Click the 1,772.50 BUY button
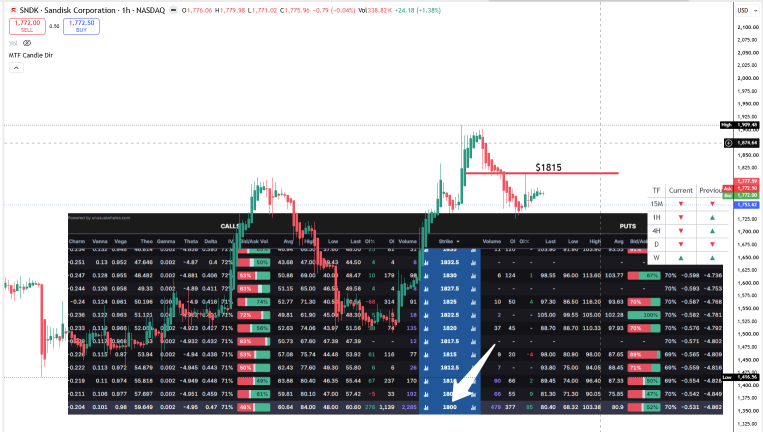 [81, 26]
